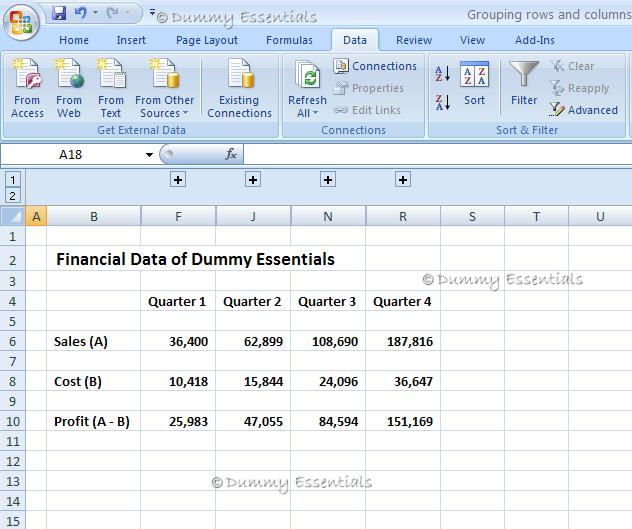Select the cell containing 24,096
The image size is (632, 529).
pyautogui.click(x=328, y=381)
